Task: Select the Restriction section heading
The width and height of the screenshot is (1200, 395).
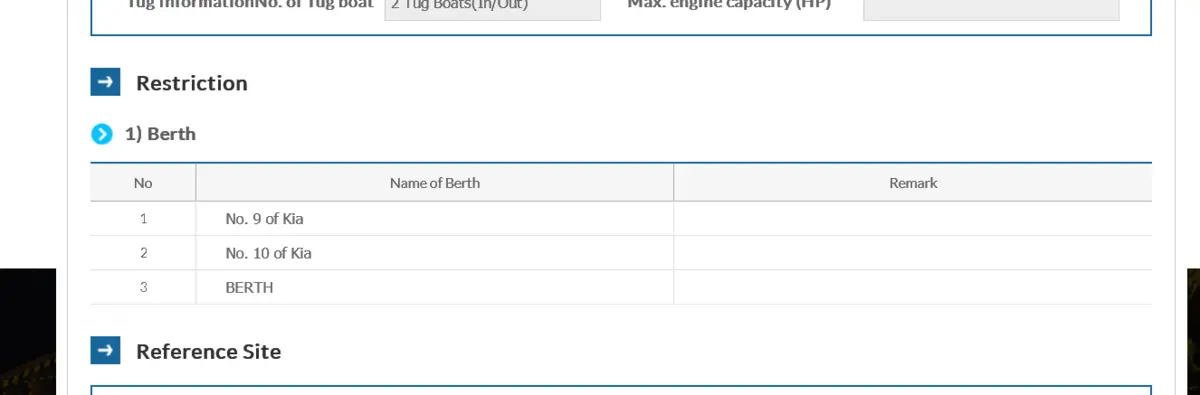Action: point(192,83)
